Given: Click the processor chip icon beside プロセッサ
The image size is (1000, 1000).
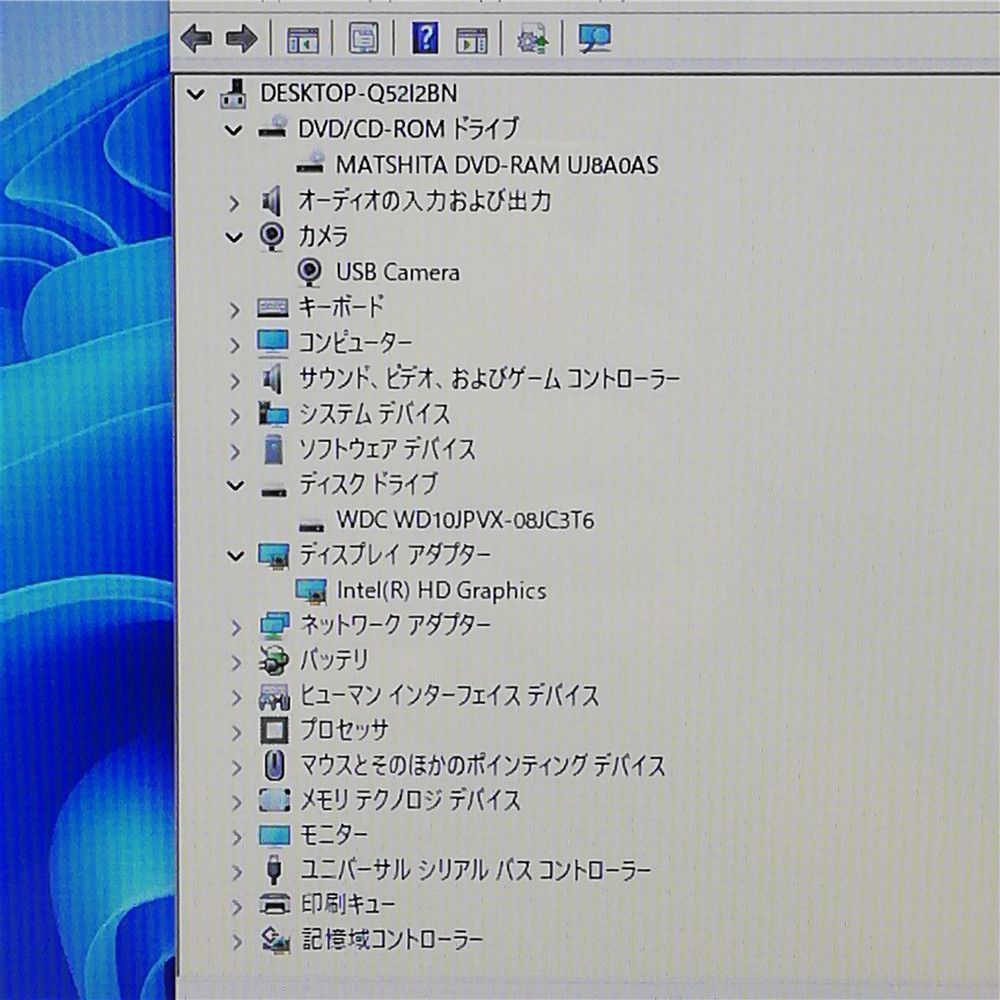Looking at the screenshot, I should click(274, 730).
